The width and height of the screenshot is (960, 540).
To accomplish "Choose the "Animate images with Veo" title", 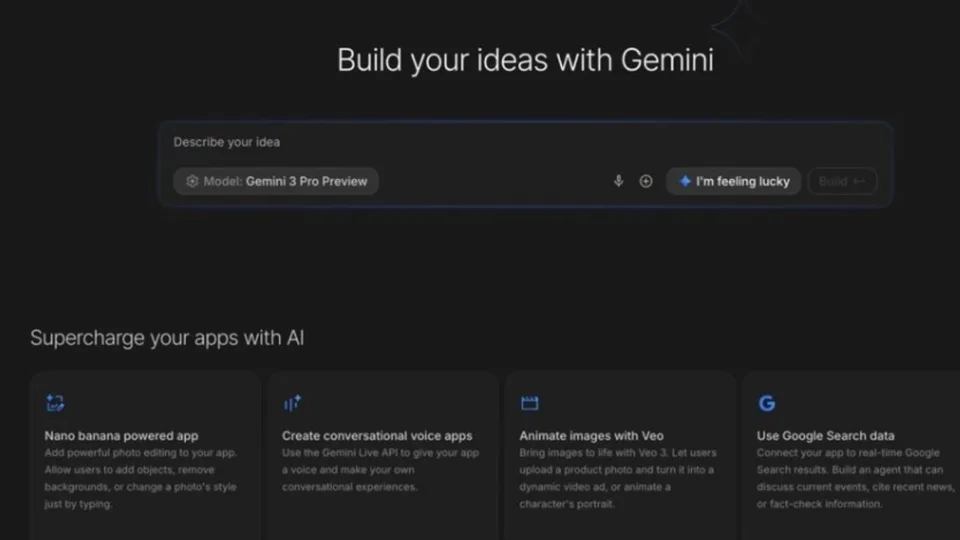I will pos(591,436).
